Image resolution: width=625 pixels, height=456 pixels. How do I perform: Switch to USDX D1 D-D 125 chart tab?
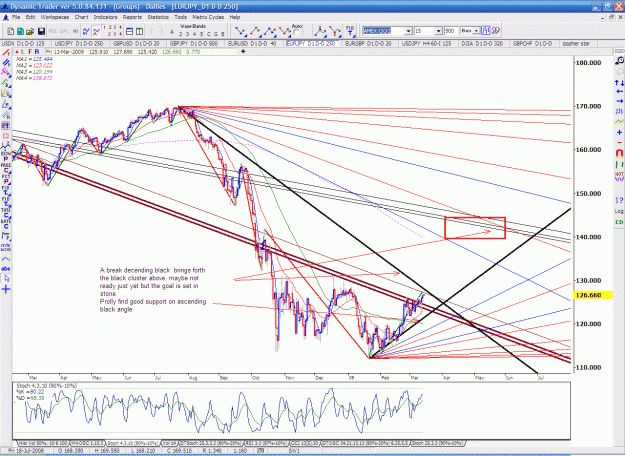(x=24, y=43)
